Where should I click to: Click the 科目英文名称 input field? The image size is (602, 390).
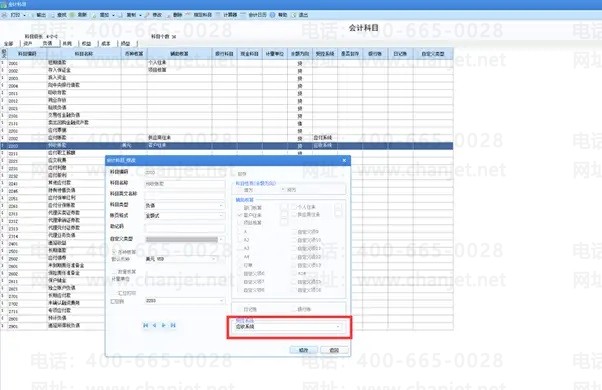tap(185, 194)
